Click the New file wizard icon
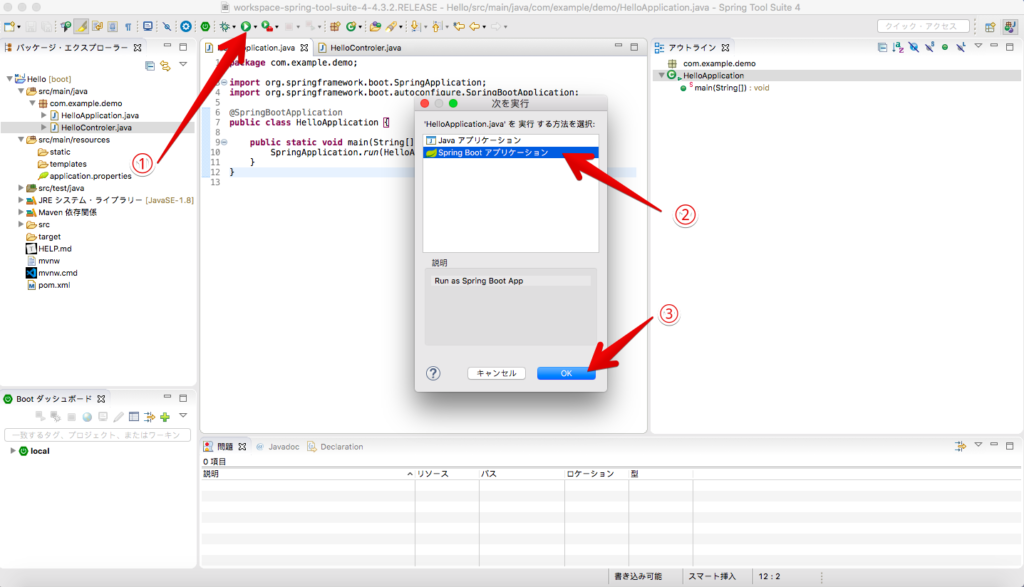 point(10,26)
